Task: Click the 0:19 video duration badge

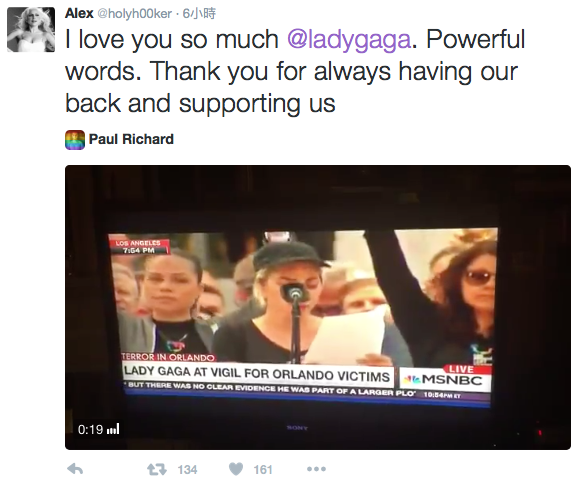Action: coord(98,429)
